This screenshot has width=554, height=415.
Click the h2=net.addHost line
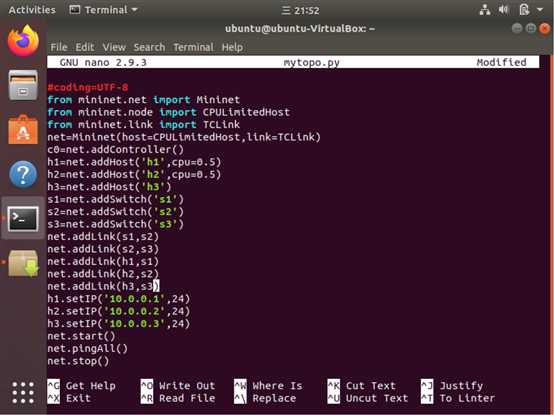[x=134, y=174]
